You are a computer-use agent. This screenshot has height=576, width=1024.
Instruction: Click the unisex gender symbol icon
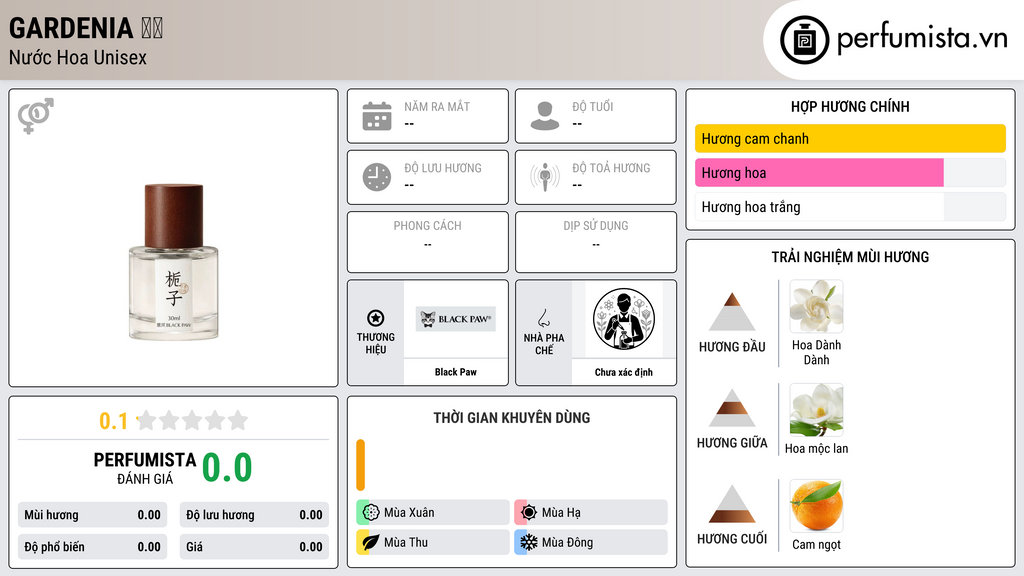(x=35, y=116)
